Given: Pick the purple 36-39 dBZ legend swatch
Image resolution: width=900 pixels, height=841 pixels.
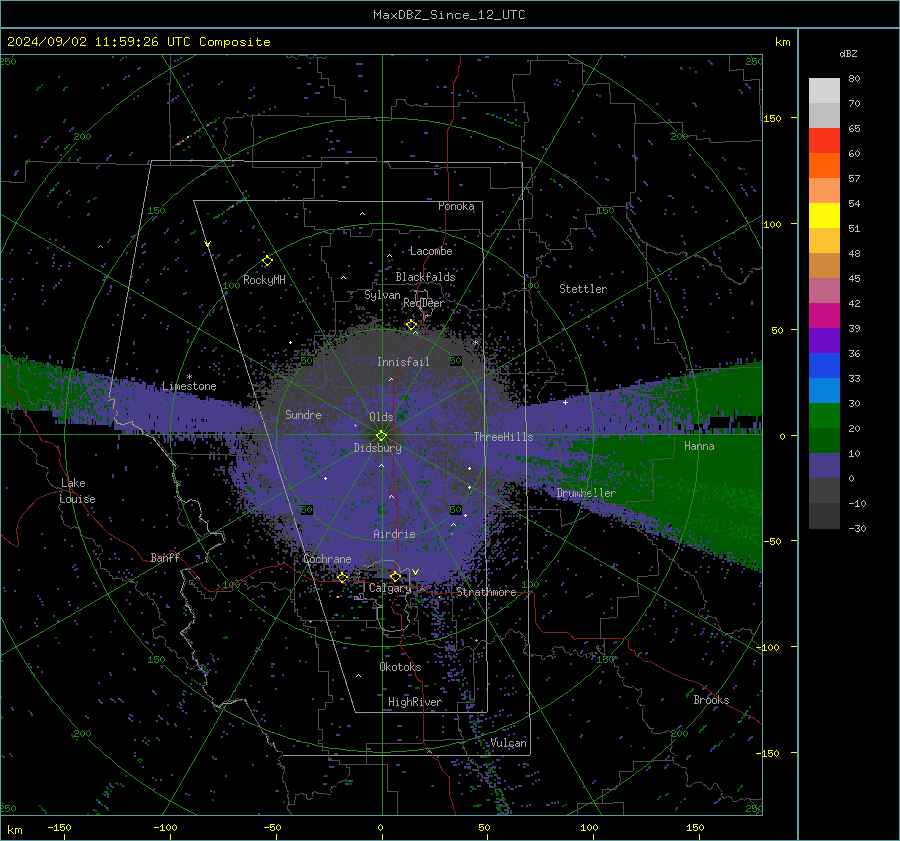Looking at the screenshot, I should pos(824,341).
